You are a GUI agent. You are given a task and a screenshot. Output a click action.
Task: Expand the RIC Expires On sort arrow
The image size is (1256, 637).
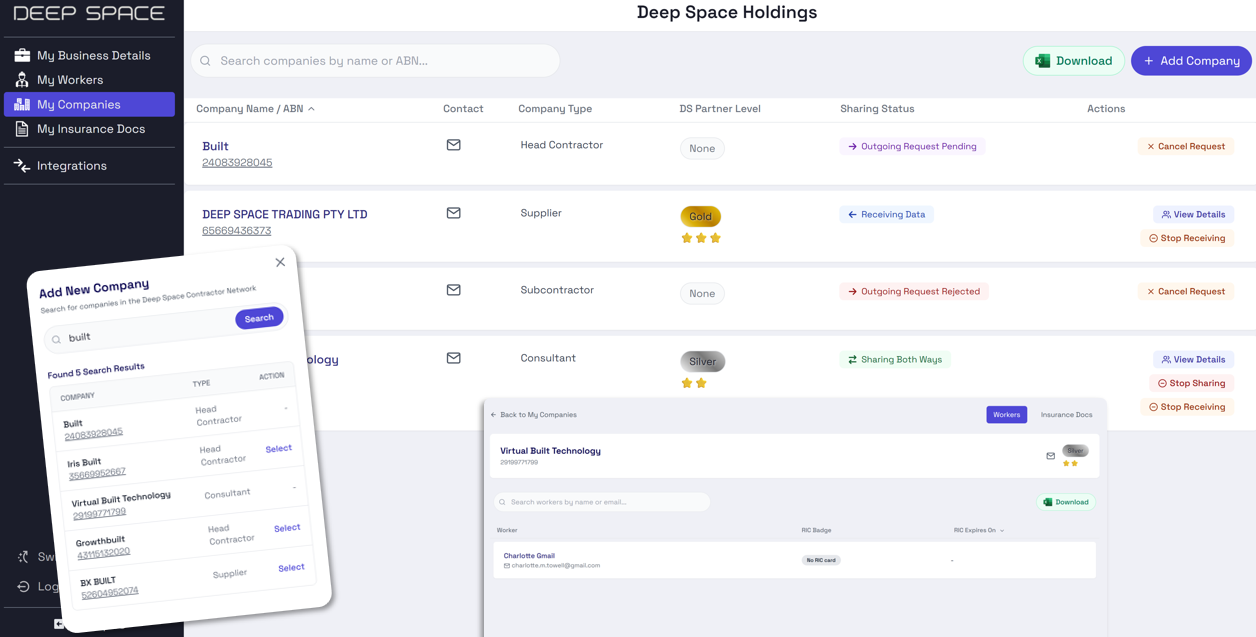point(1002,531)
